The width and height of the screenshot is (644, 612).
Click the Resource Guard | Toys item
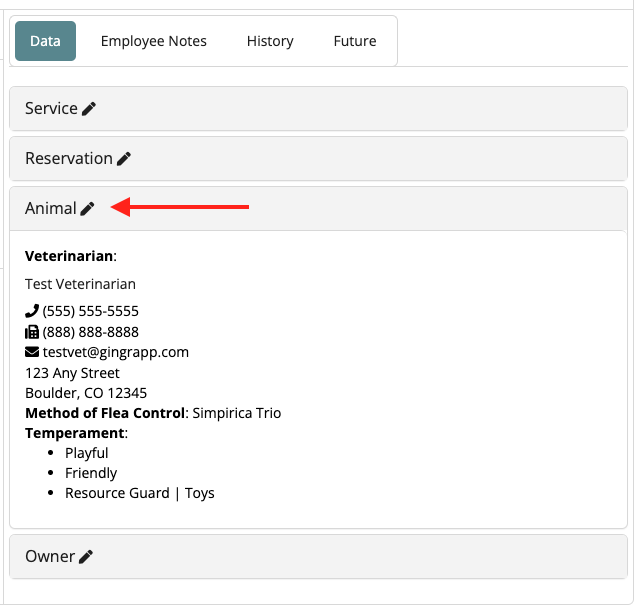coord(140,493)
